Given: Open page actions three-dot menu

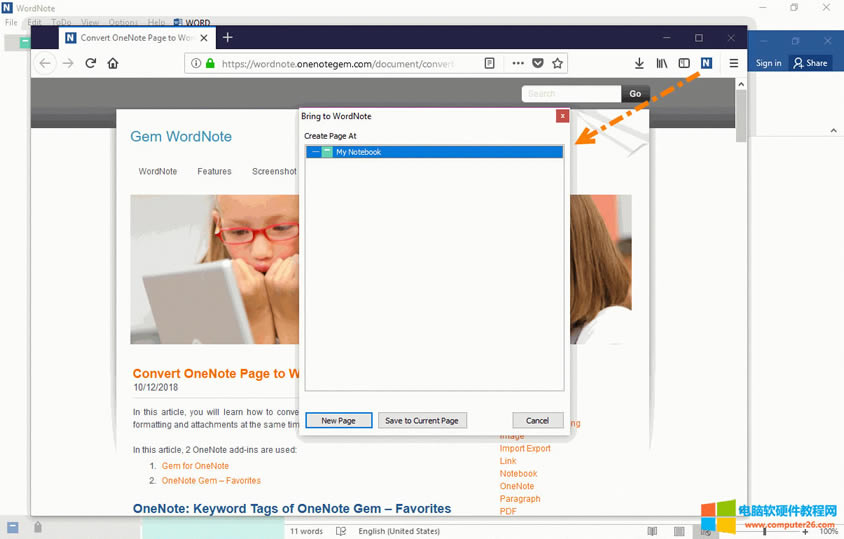Looking at the screenshot, I should 518,64.
